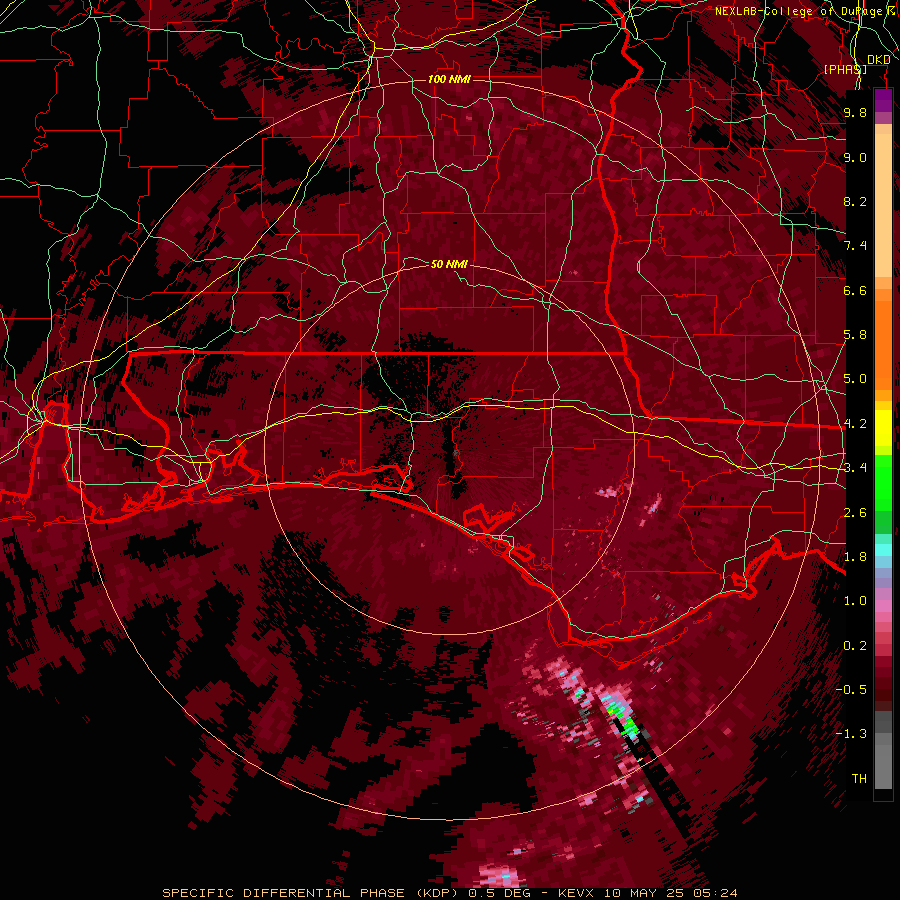Click the '3.4' value on the scale
900x900 pixels.
click(x=855, y=468)
